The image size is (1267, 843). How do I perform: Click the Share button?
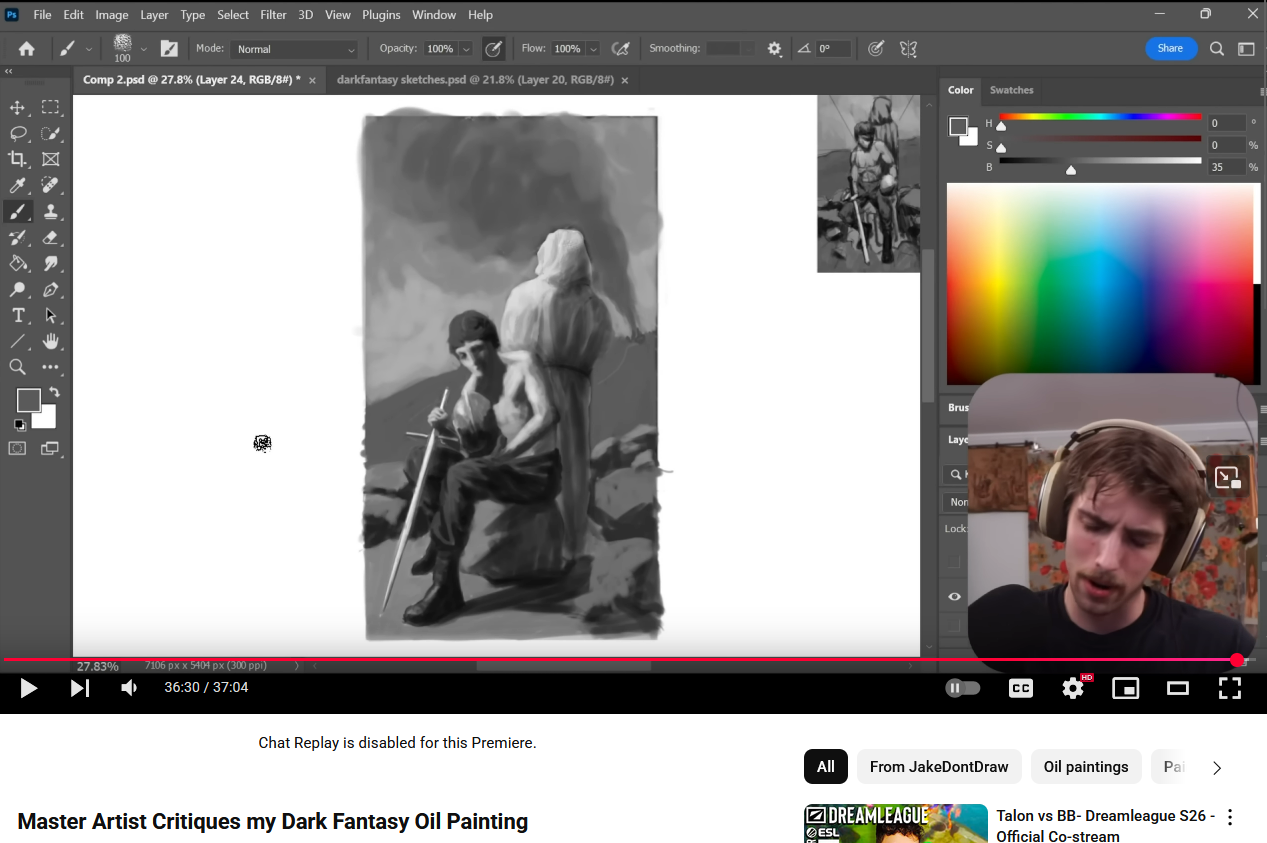(x=1171, y=48)
